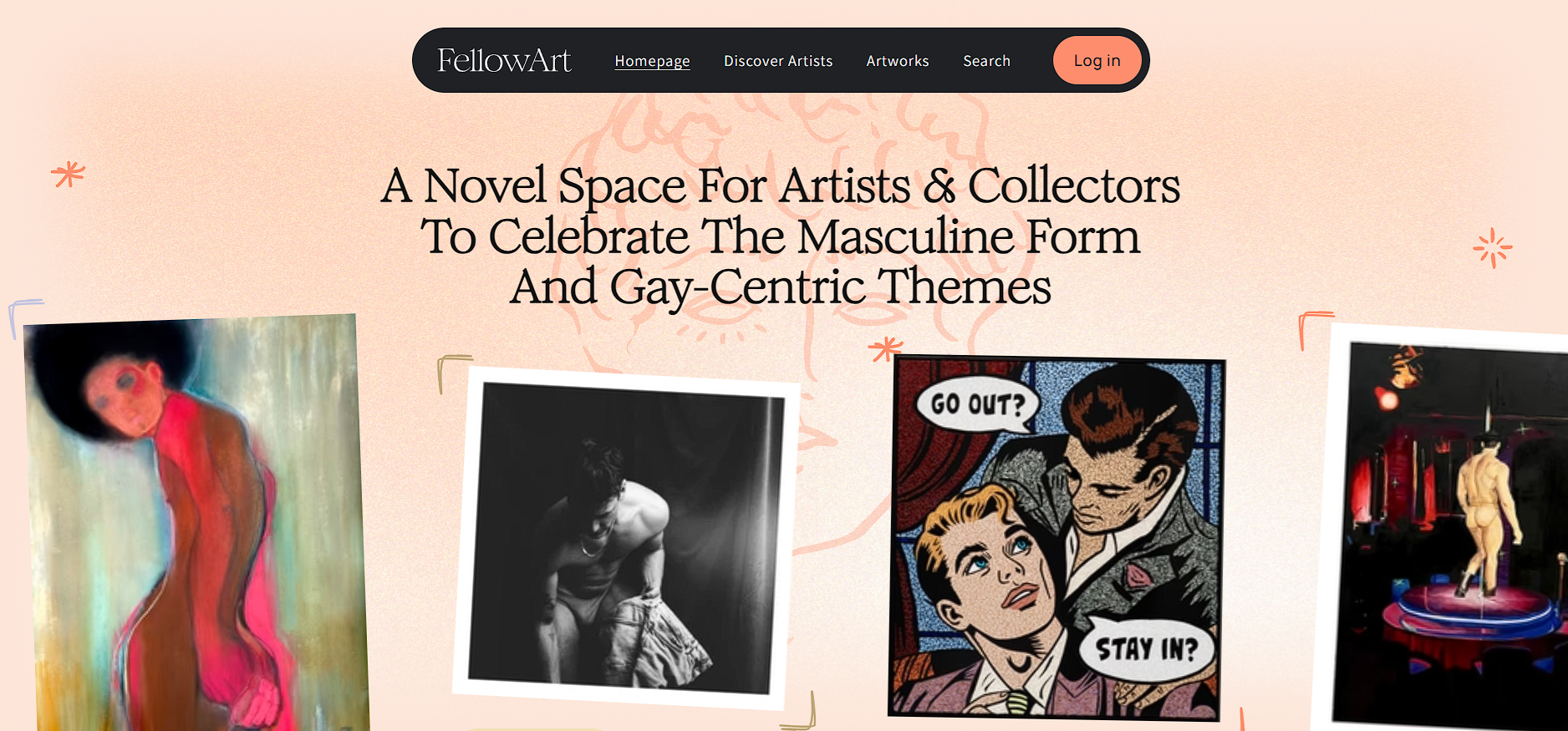Screen dimensions: 1568x731
Task: Click the orange asterisk doodle at left
Action: 68,174
